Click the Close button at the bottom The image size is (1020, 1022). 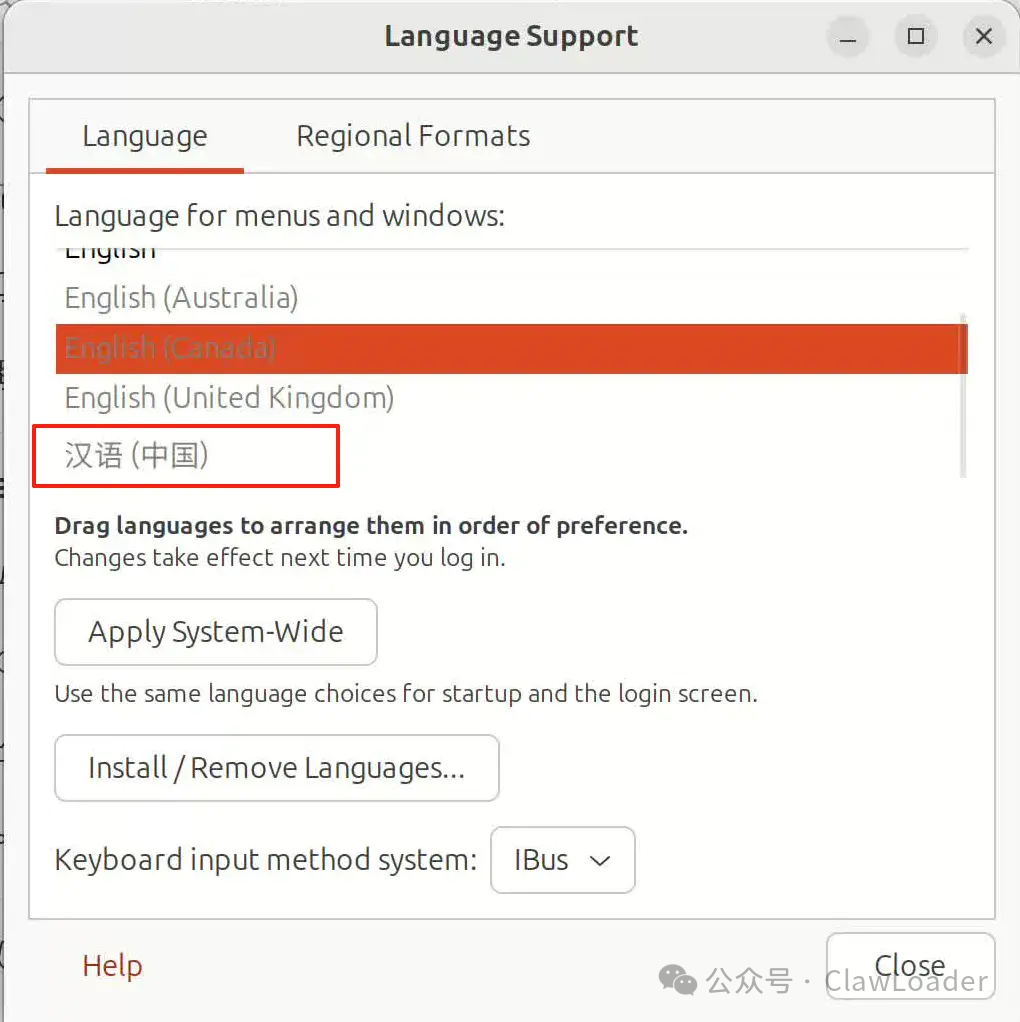[x=911, y=966]
